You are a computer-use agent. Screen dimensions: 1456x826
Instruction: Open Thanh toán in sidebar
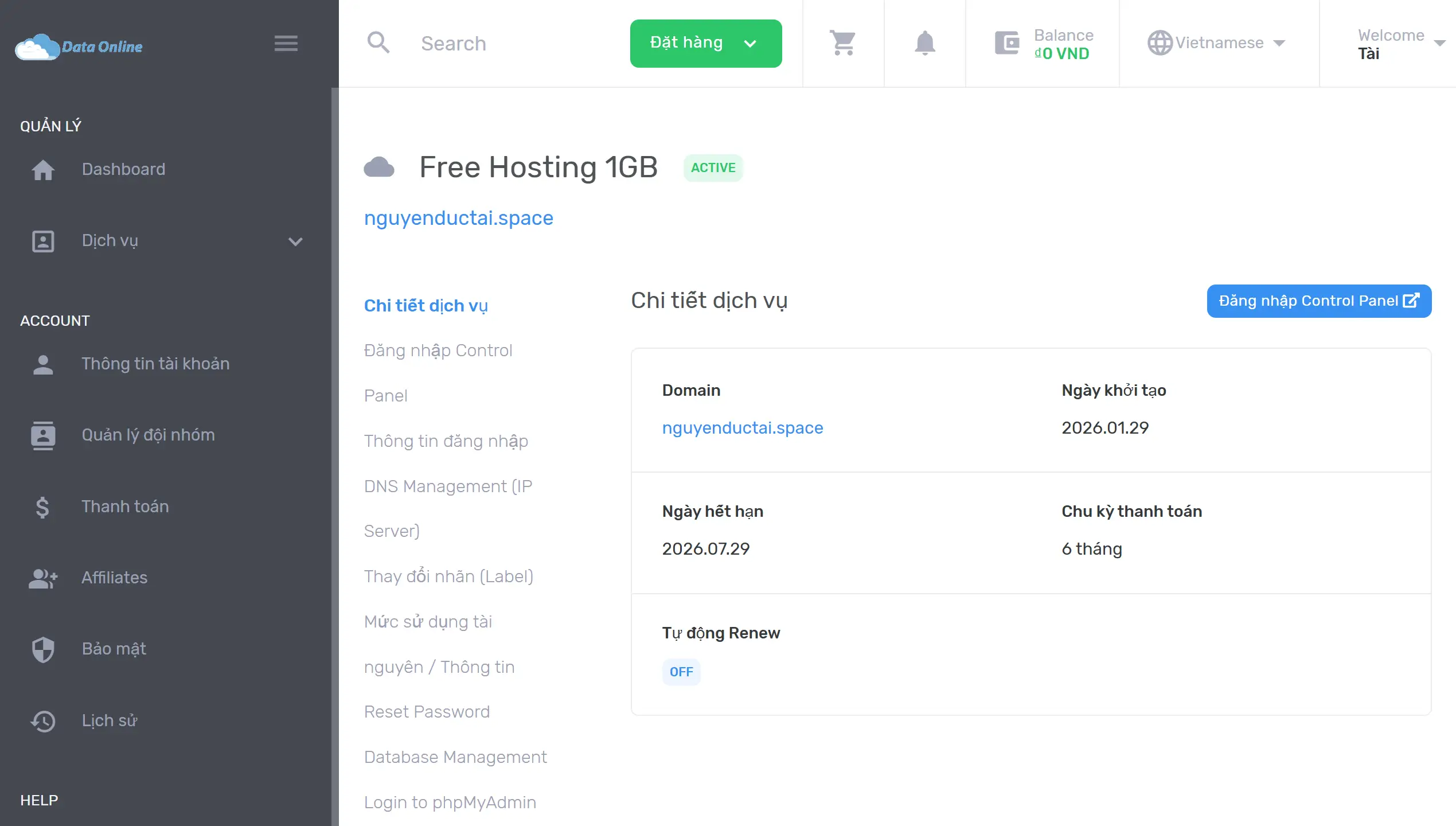[125, 506]
